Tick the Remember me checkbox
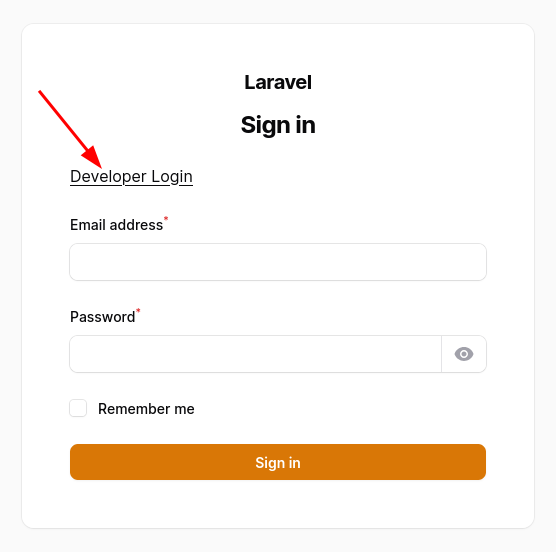 [78, 408]
